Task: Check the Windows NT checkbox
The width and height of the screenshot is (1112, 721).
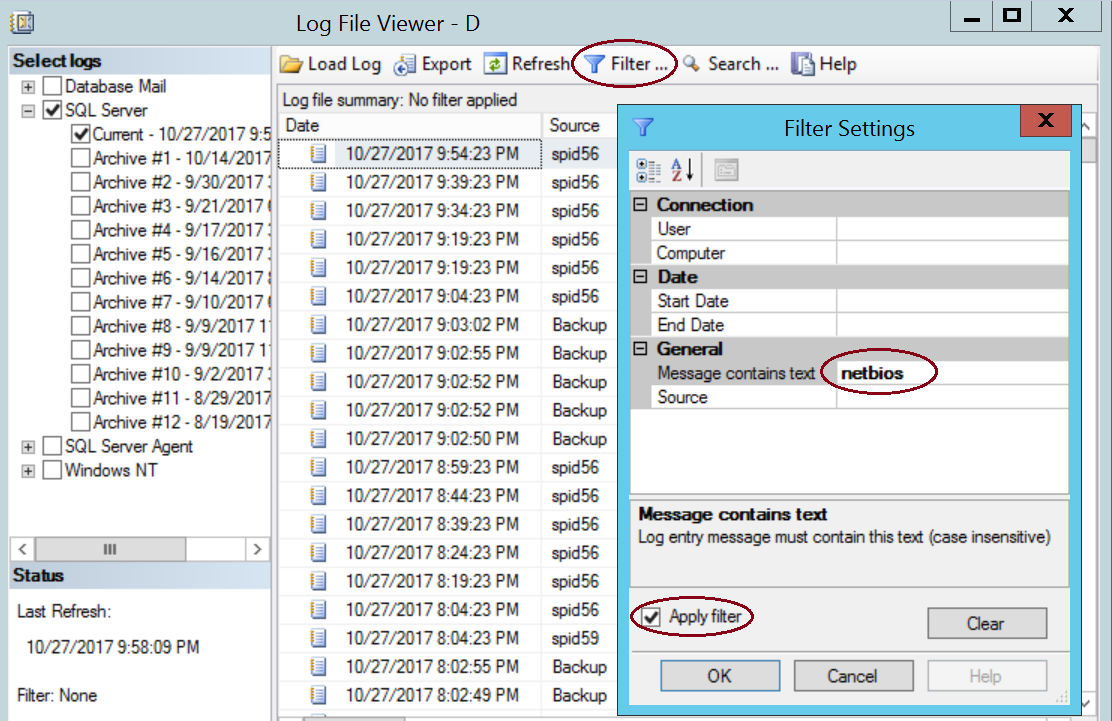Action: (52, 470)
